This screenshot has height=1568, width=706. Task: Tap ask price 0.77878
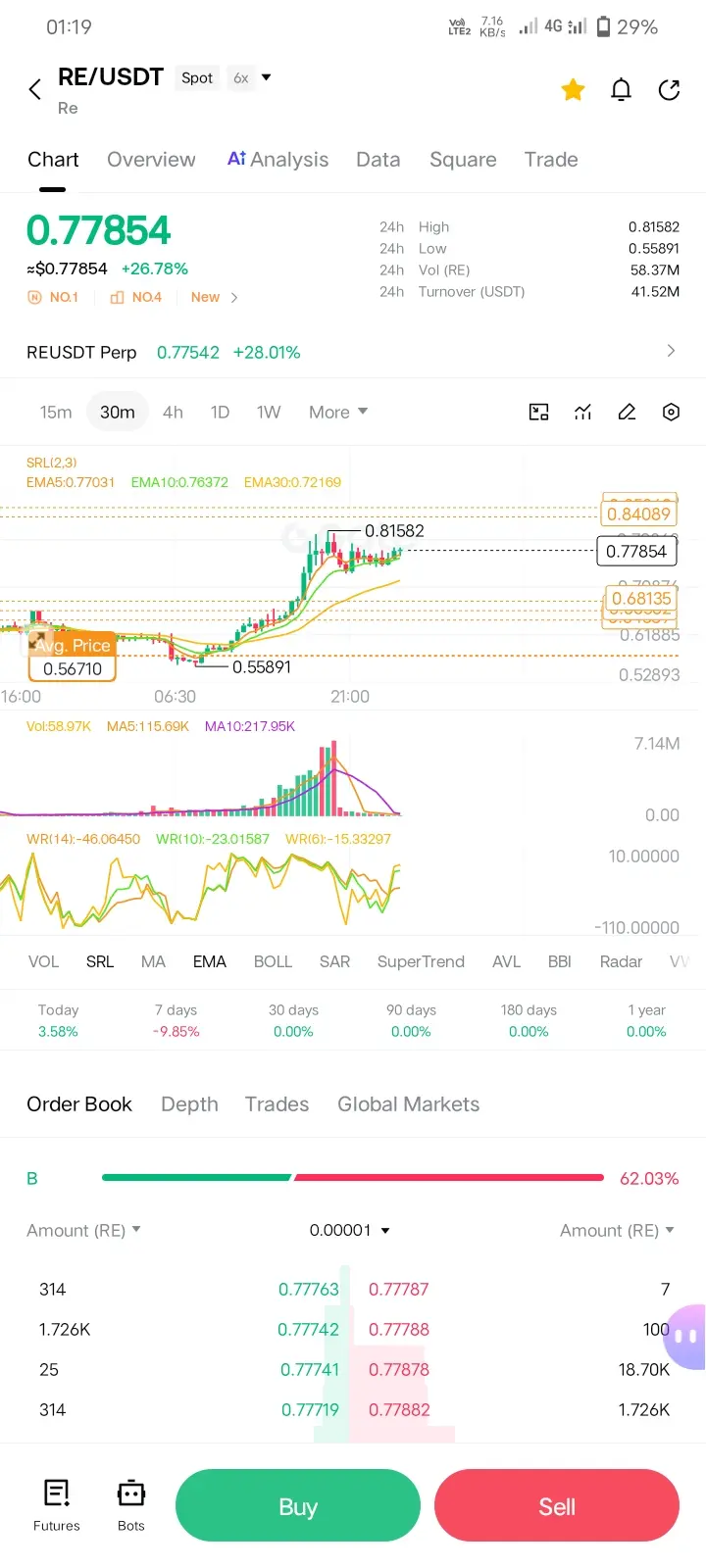click(x=399, y=1370)
